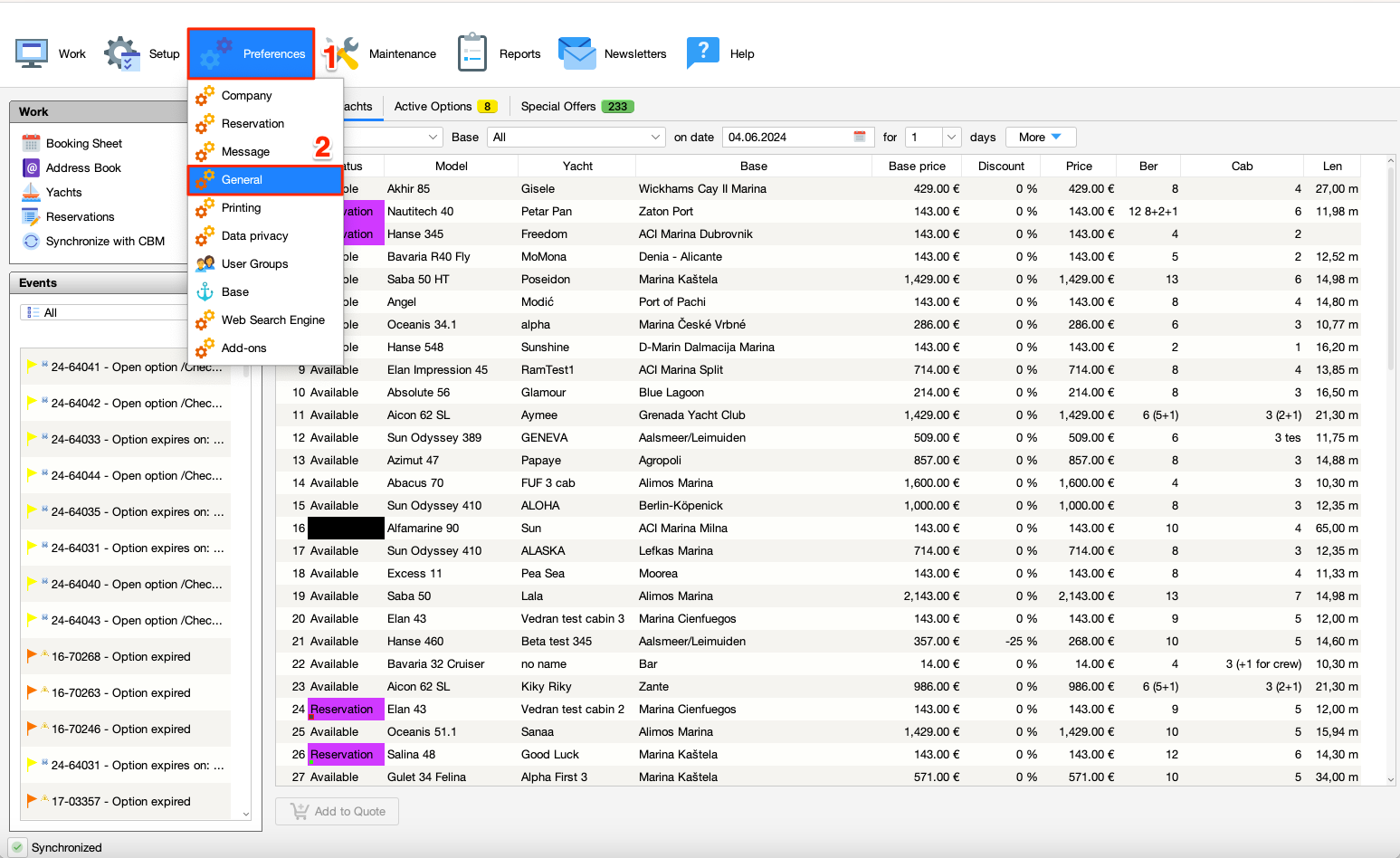Click the -25 % discount cell
1400x858 pixels.
(x=1001, y=641)
